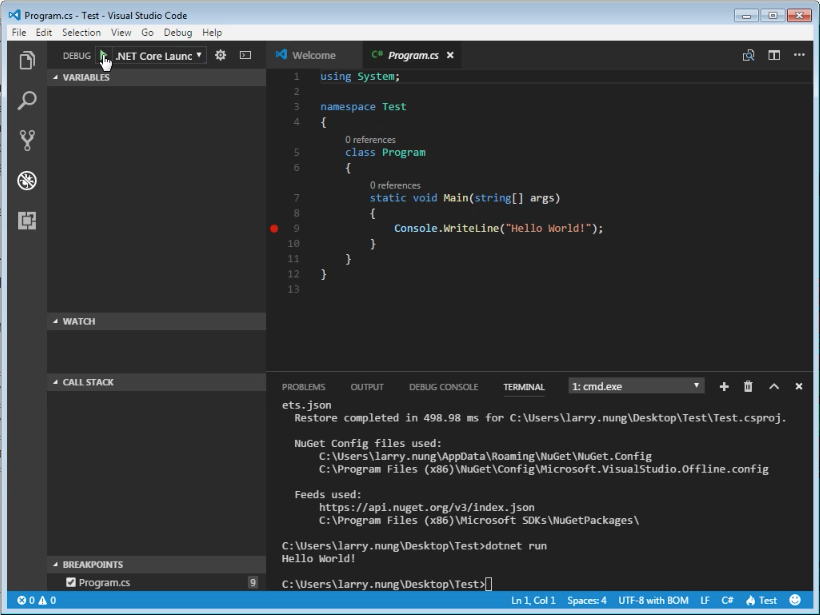This screenshot has width=820, height=615.
Task: Click the namespace Test line
Action: point(363,107)
